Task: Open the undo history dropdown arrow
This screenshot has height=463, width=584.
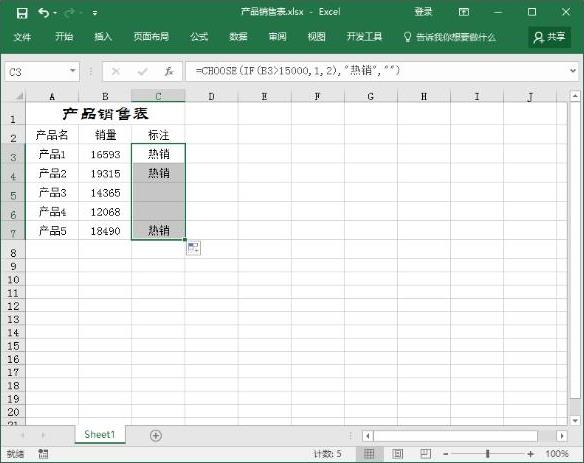Action: pos(55,13)
